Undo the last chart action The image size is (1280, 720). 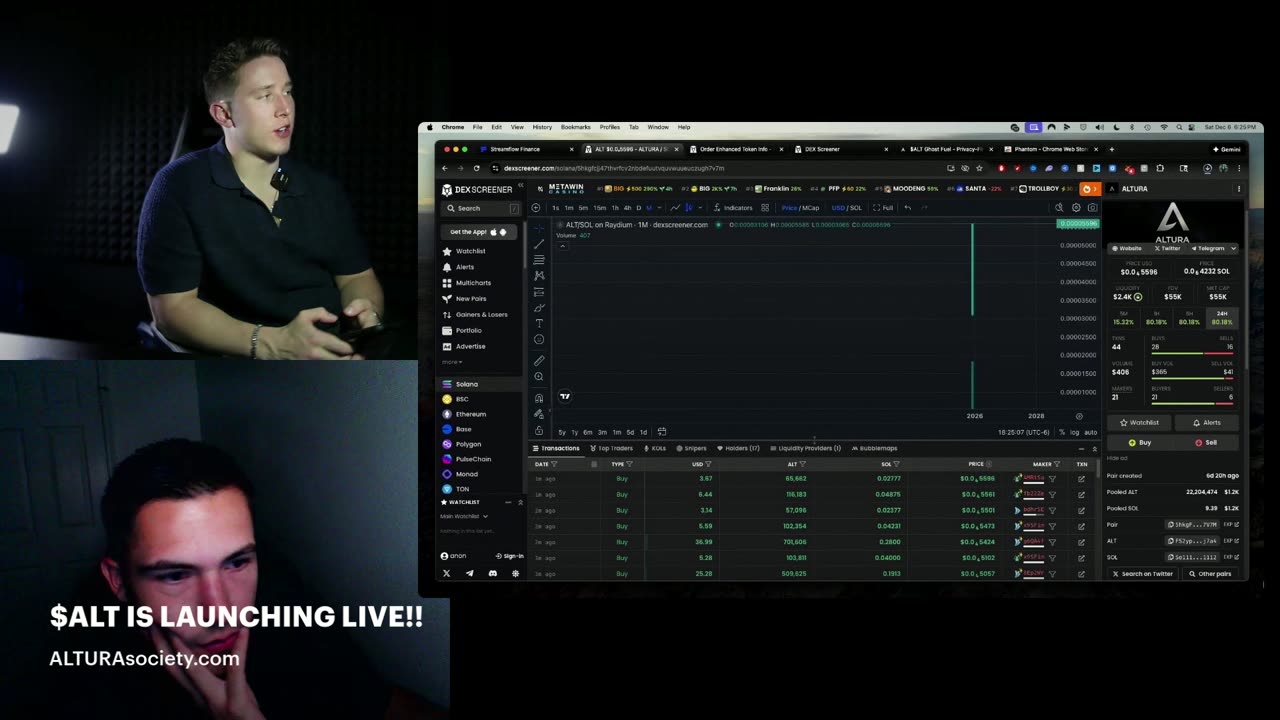tap(907, 208)
